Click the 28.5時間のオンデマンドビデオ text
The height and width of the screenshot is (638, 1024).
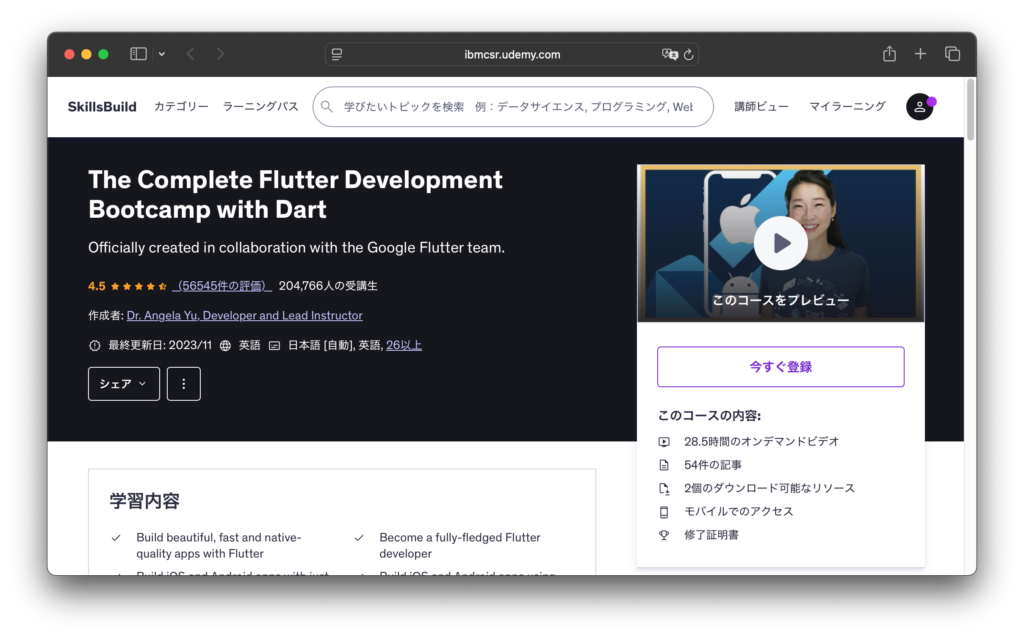[761, 441]
